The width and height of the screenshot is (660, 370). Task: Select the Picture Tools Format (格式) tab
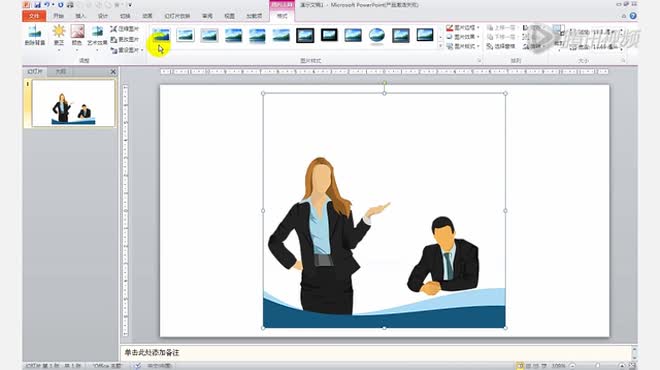282,16
